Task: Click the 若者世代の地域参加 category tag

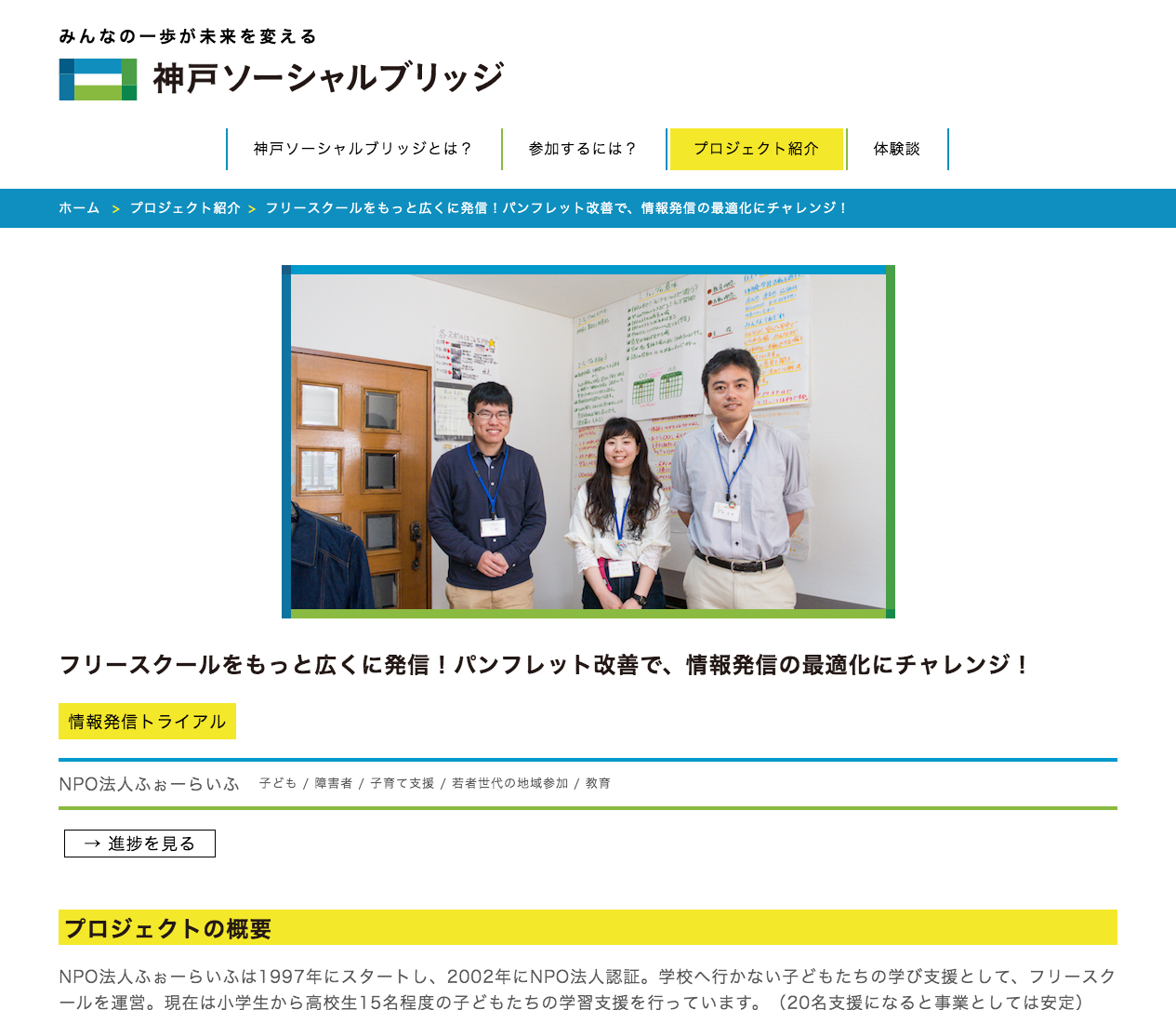Action: 509,784
